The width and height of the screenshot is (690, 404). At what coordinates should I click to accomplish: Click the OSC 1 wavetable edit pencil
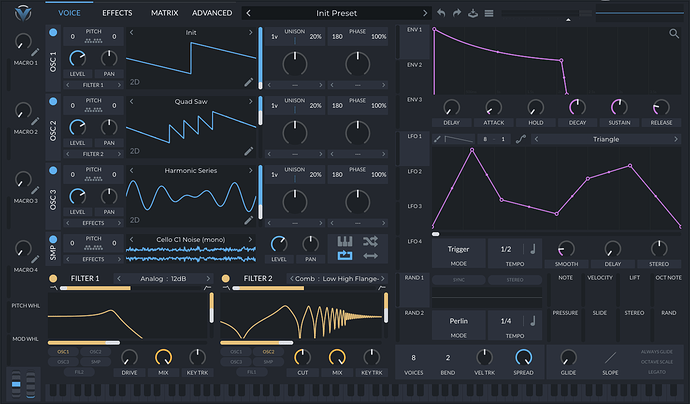coord(248,82)
